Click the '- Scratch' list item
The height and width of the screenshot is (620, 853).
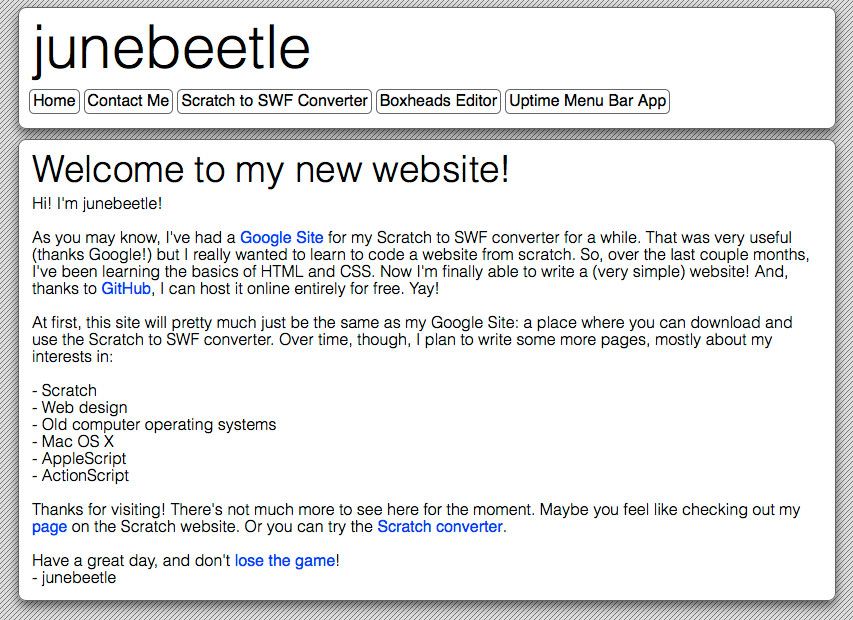click(x=65, y=390)
